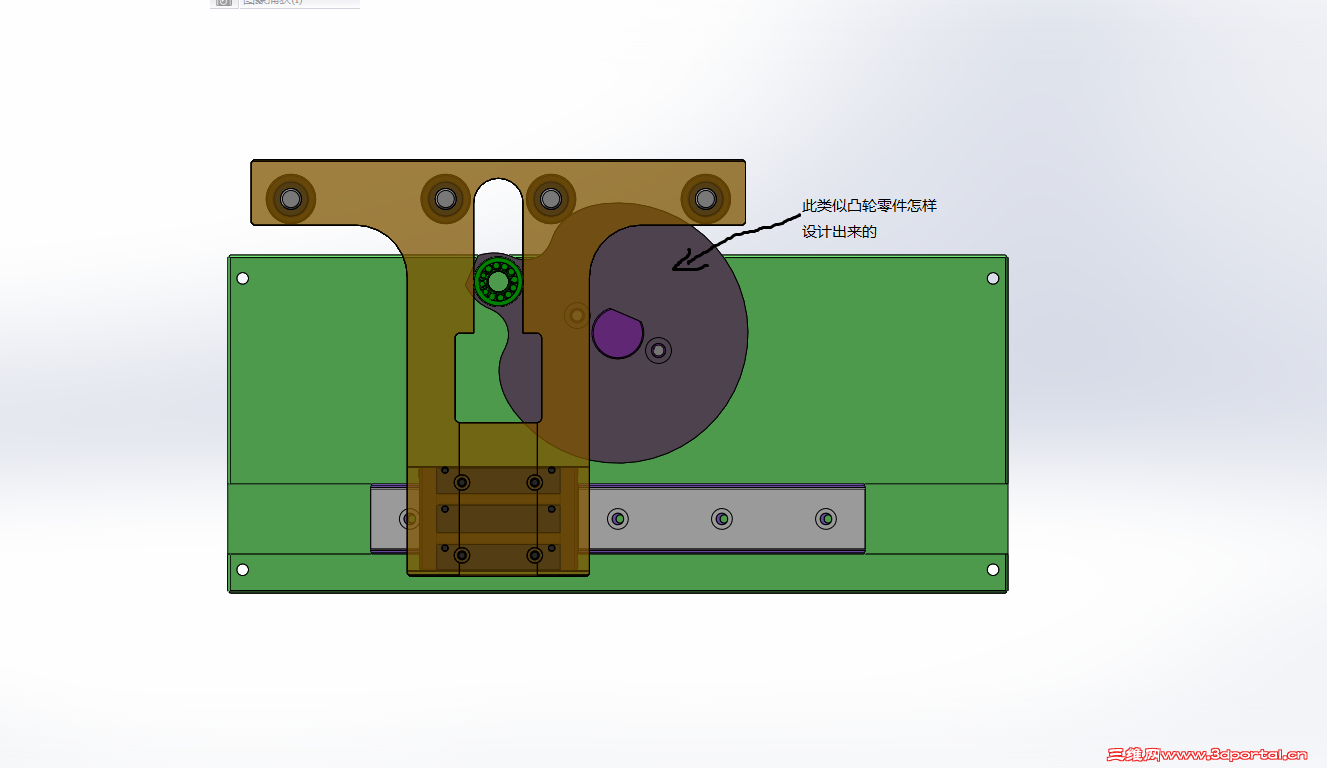Pick the bottom-right corner hole of the green plate

coord(993,570)
